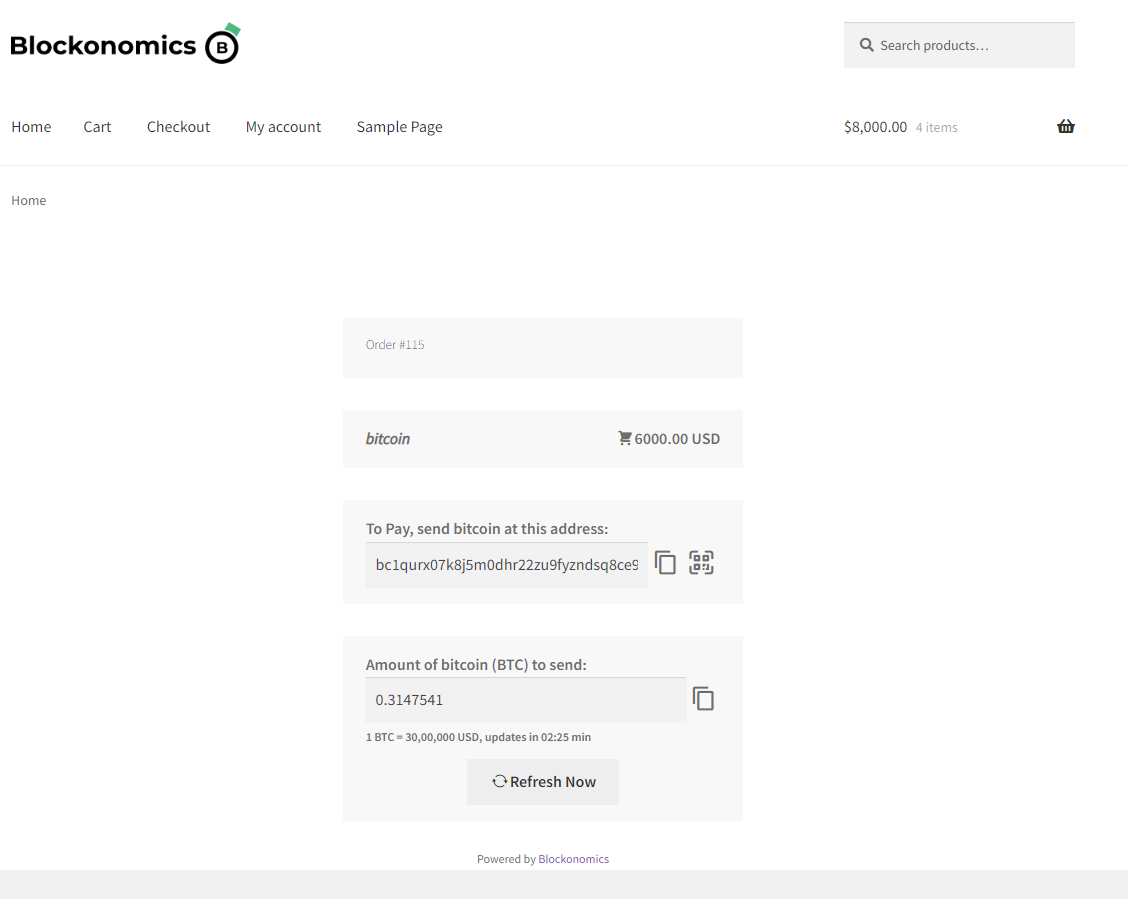This screenshot has height=899, width=1128.
Task: Show the QR code for the address
Action: click(701, 562)
